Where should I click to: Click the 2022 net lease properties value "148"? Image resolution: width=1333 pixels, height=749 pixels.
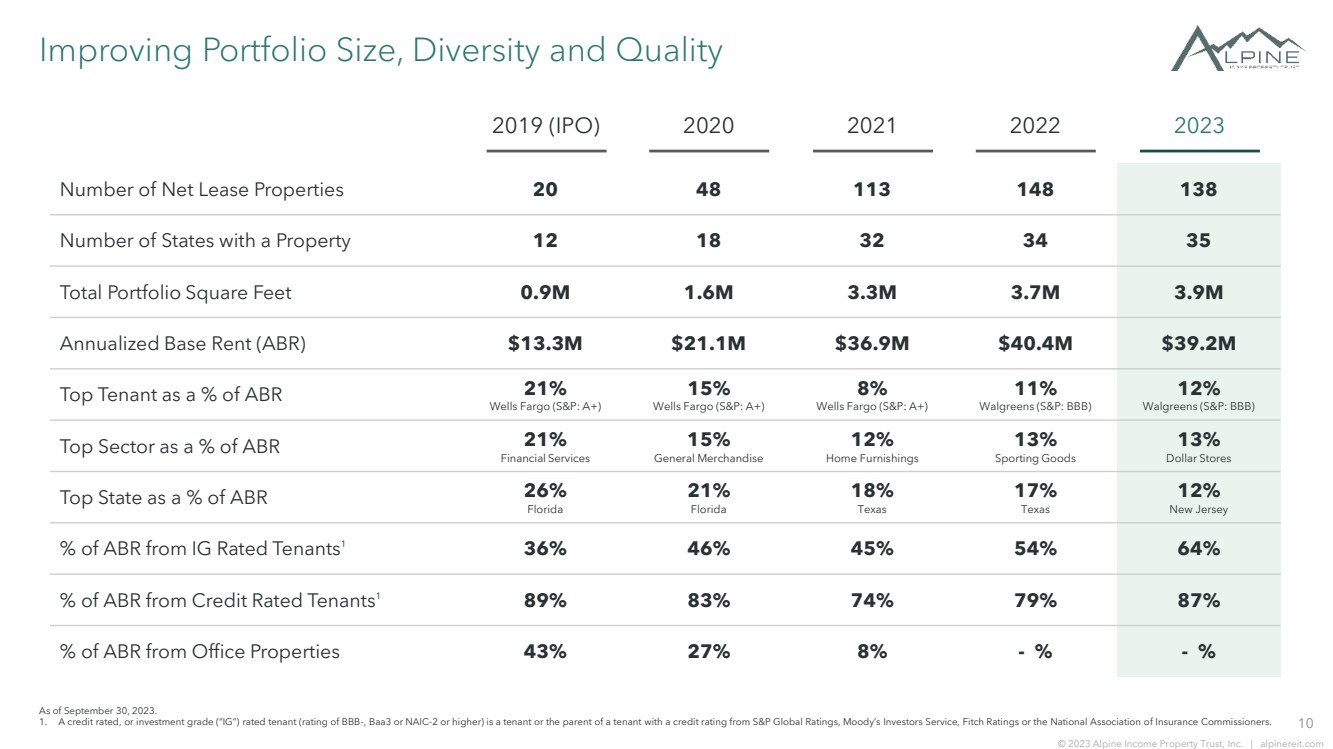click(x=1035, y=189)
